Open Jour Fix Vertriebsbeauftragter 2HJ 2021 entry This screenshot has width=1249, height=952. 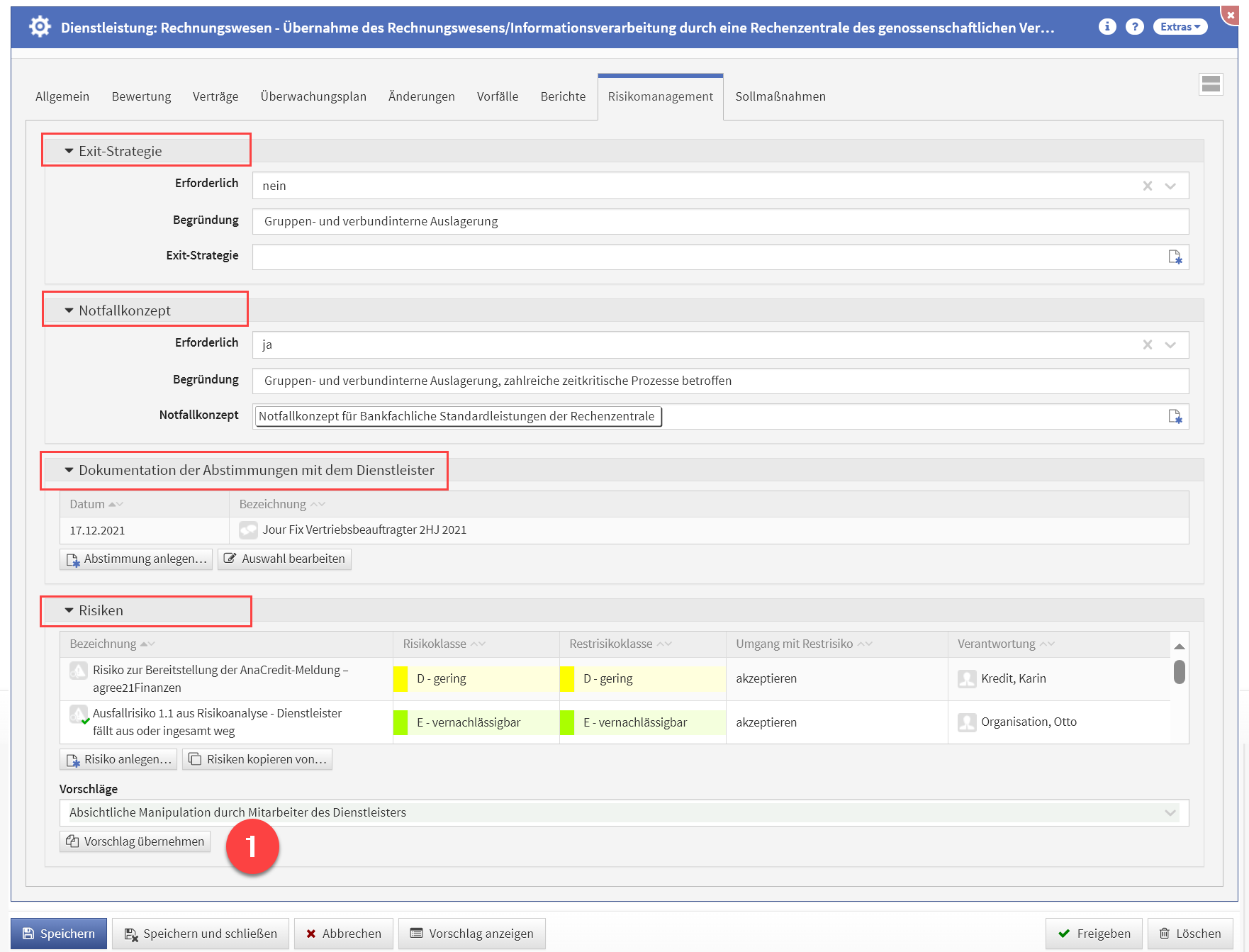coord(364,530)
